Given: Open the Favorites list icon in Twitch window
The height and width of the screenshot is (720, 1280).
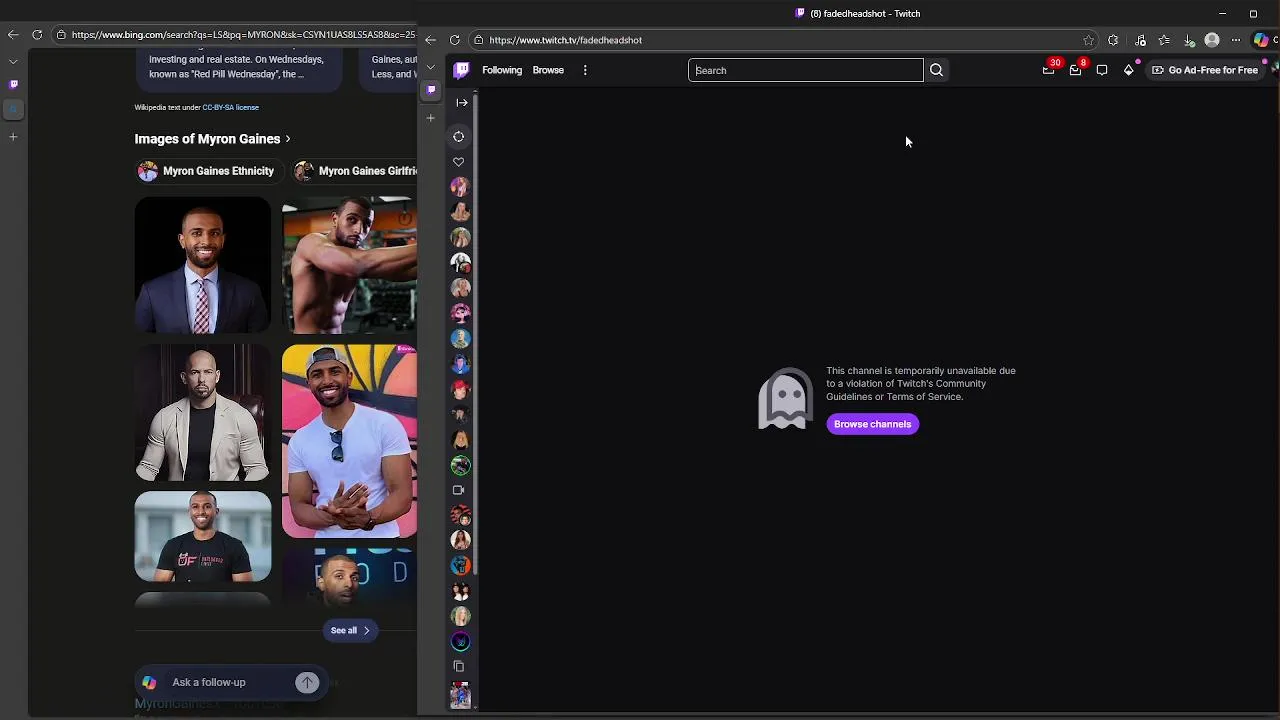Looking at the screenshot, I should [1164, 40].
